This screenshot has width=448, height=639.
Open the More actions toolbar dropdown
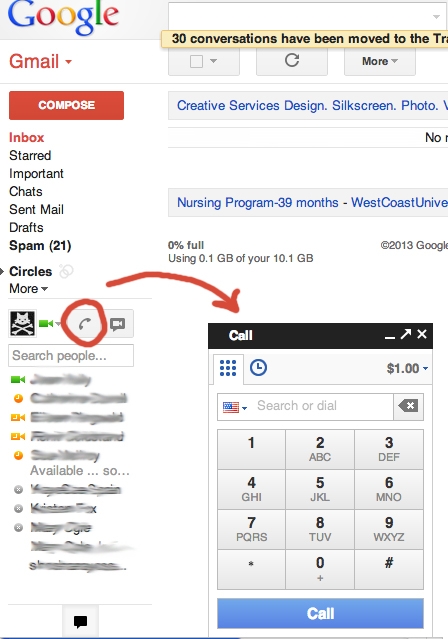[380, 61]
